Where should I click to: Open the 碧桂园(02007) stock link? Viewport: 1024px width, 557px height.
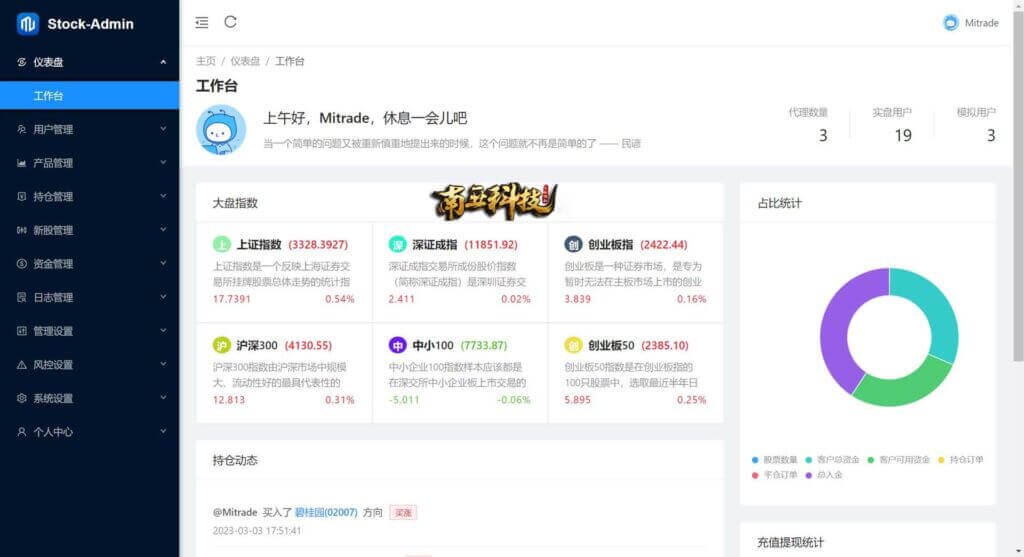pyautogui.click(x=325, y=512)
